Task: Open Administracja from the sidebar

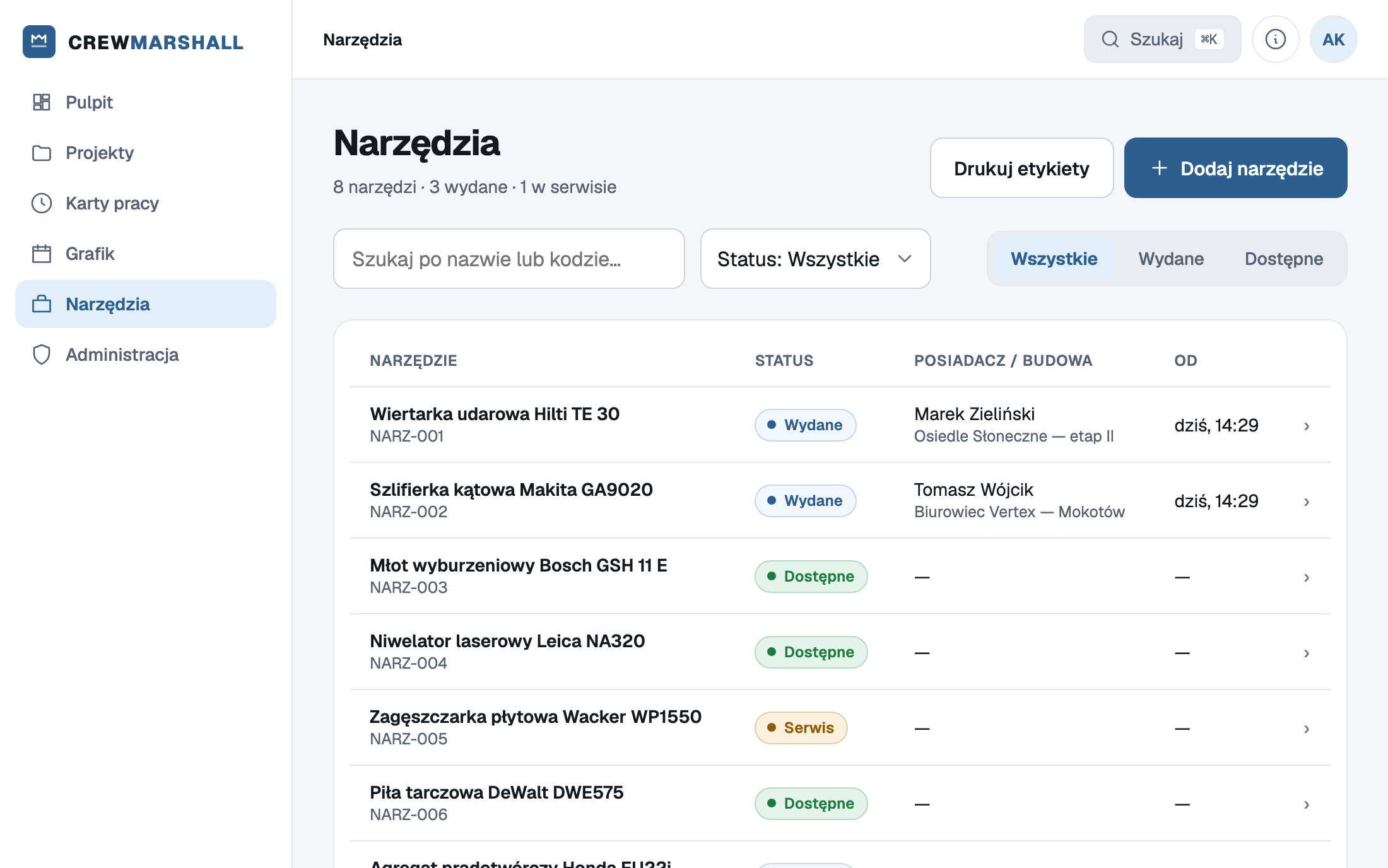Action: [146, 355]
